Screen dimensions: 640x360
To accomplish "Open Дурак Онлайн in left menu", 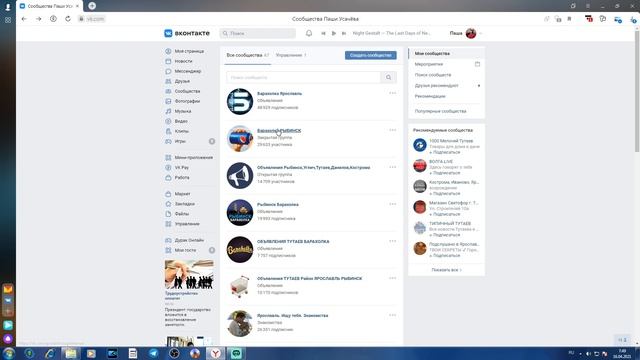I will [189, 240].
